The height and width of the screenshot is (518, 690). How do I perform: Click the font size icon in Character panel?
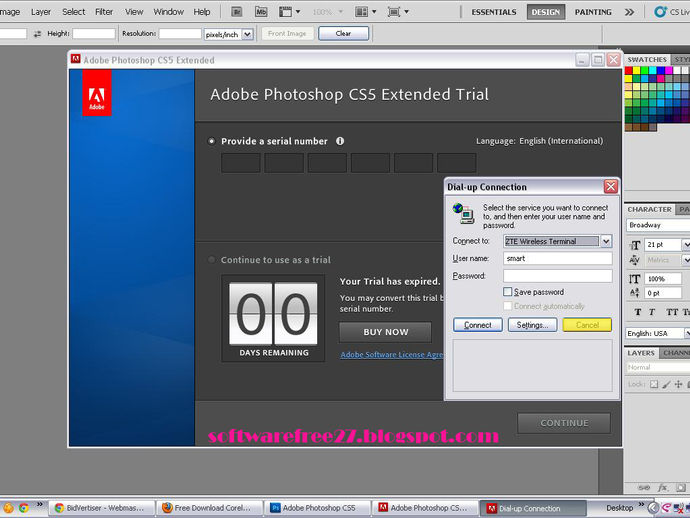click(x=635, y=245)
